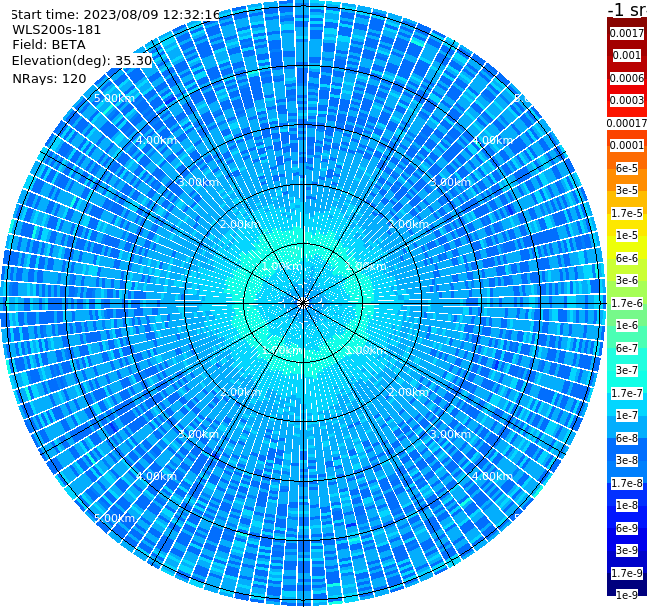Select the 6e-7 colorbar label
This screenshot has height=607, width=647.
click(x=627, y=348)
